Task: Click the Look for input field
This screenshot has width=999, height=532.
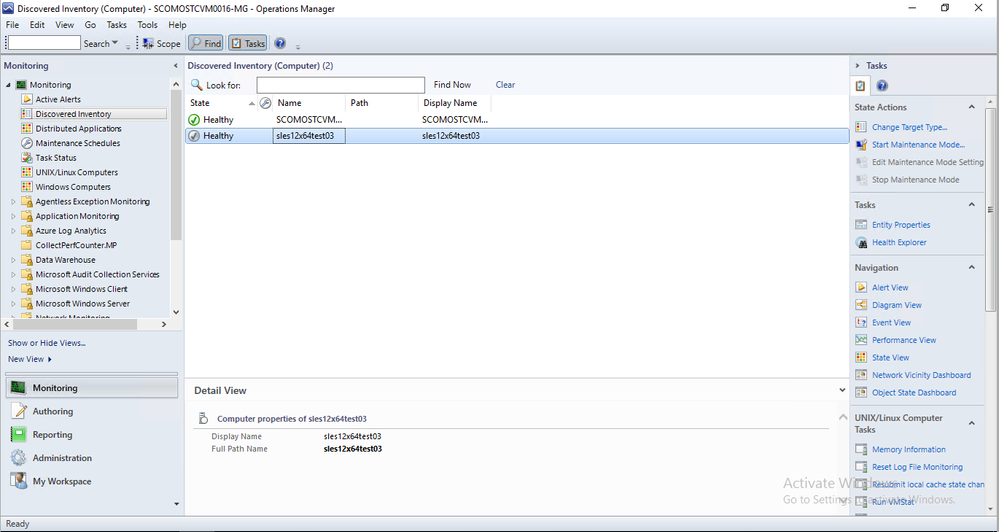Action: [341, 85]
